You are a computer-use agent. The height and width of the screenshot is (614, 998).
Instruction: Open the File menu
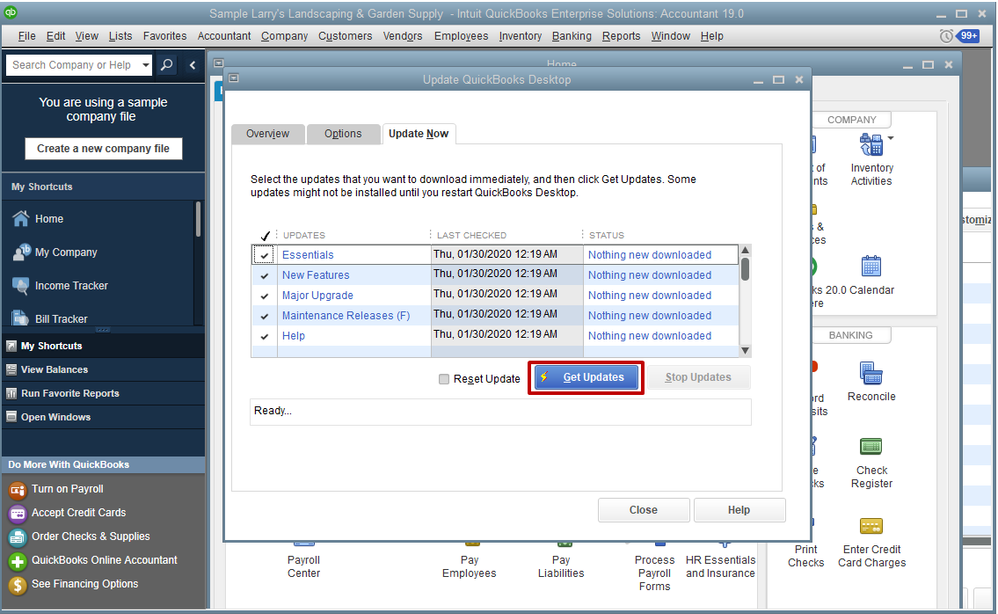(27, 36)
